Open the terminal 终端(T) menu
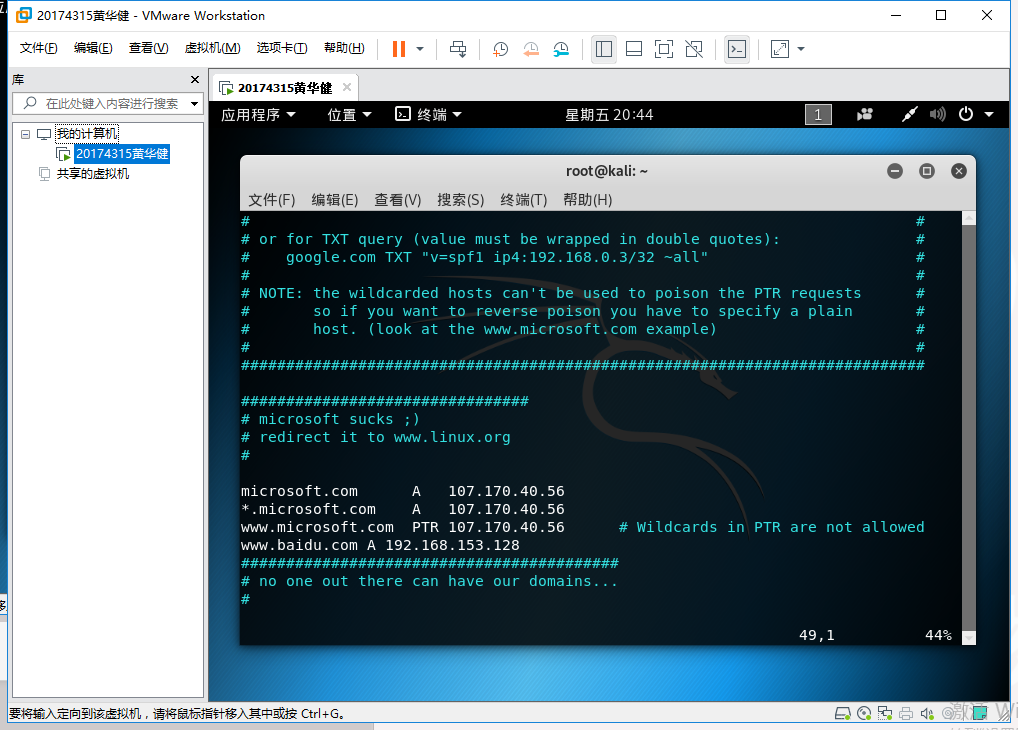The image size is (1018, 730). coord(523,200)
